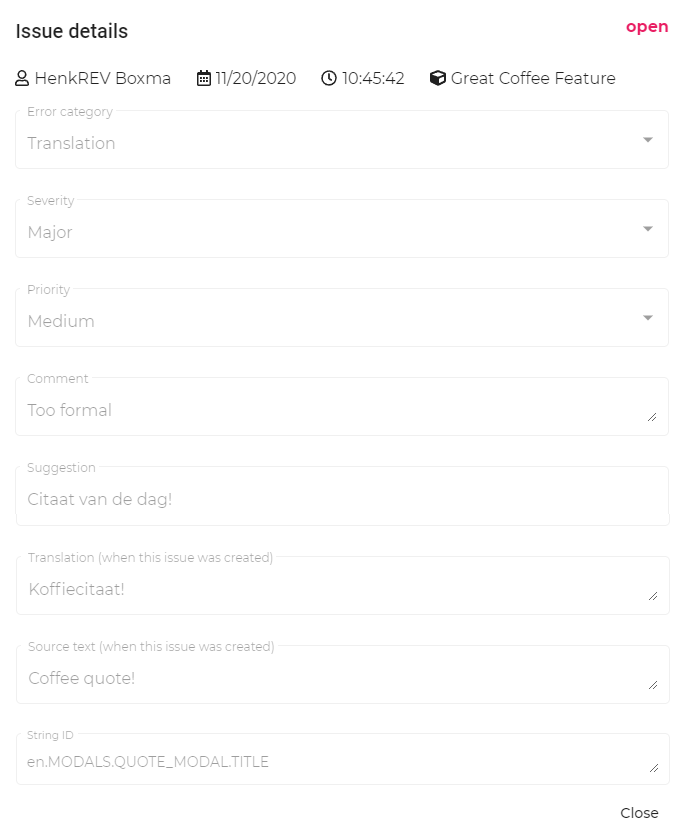The height and width of the screenshot is (836, 693).
Task: Click the Translation field resize handle
Action: coord(653,596)
